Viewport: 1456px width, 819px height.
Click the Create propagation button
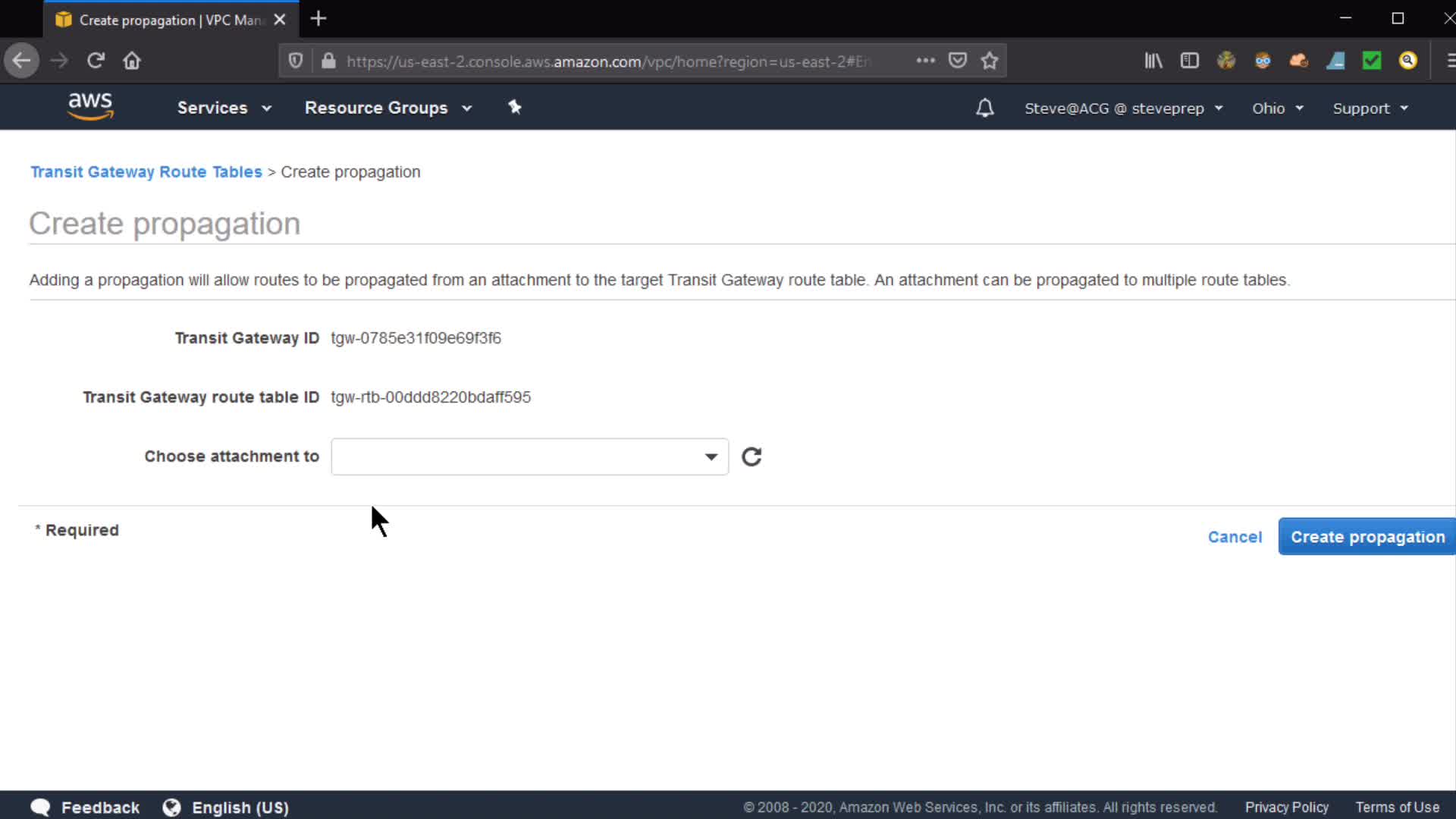pyautogui.click(x=1367, y=537)
